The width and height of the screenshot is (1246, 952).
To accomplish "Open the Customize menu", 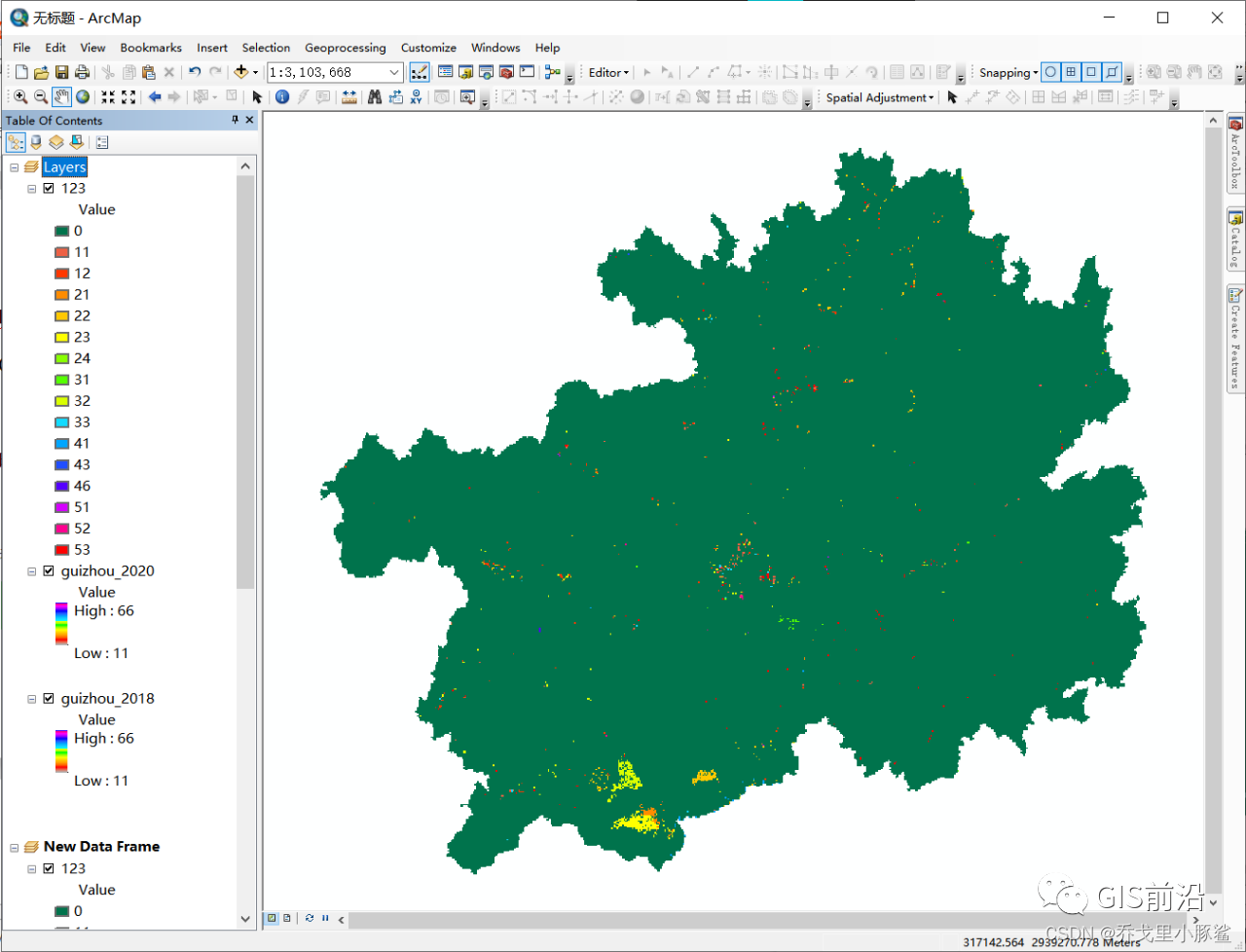I will coord(428,48).
